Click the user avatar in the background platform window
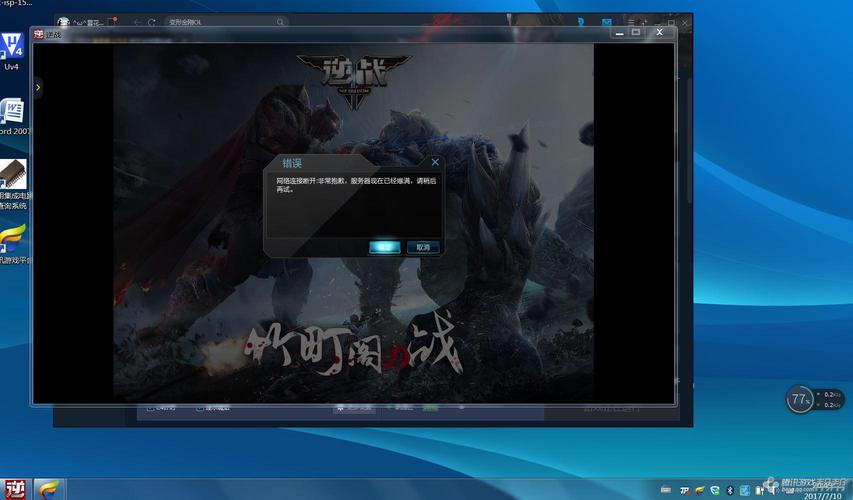The width and height of the screenshot is (853, 500). [x=64, y=22]
